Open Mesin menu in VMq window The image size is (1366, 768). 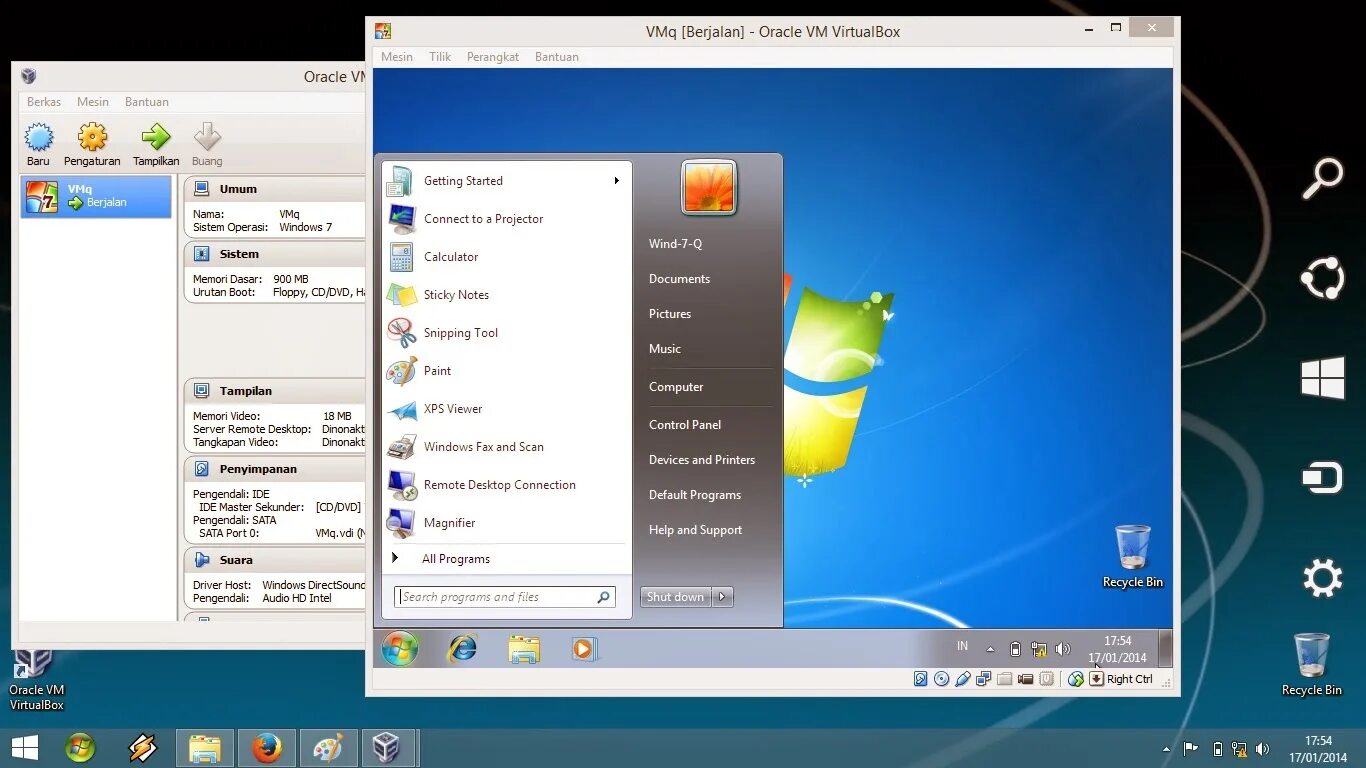tap(397, 57)
